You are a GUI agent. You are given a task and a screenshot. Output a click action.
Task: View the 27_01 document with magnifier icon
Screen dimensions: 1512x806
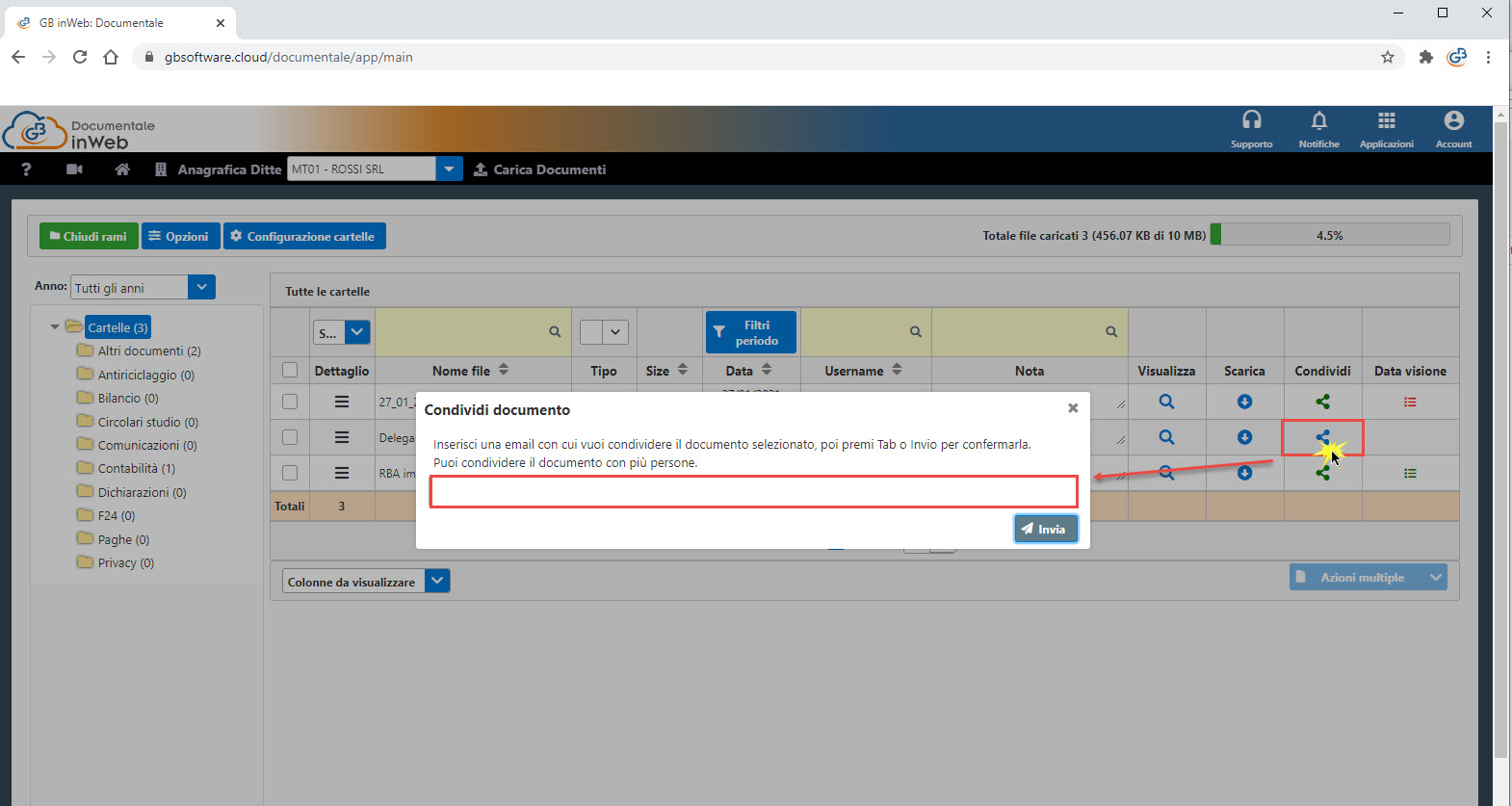tap(1166, 402)
